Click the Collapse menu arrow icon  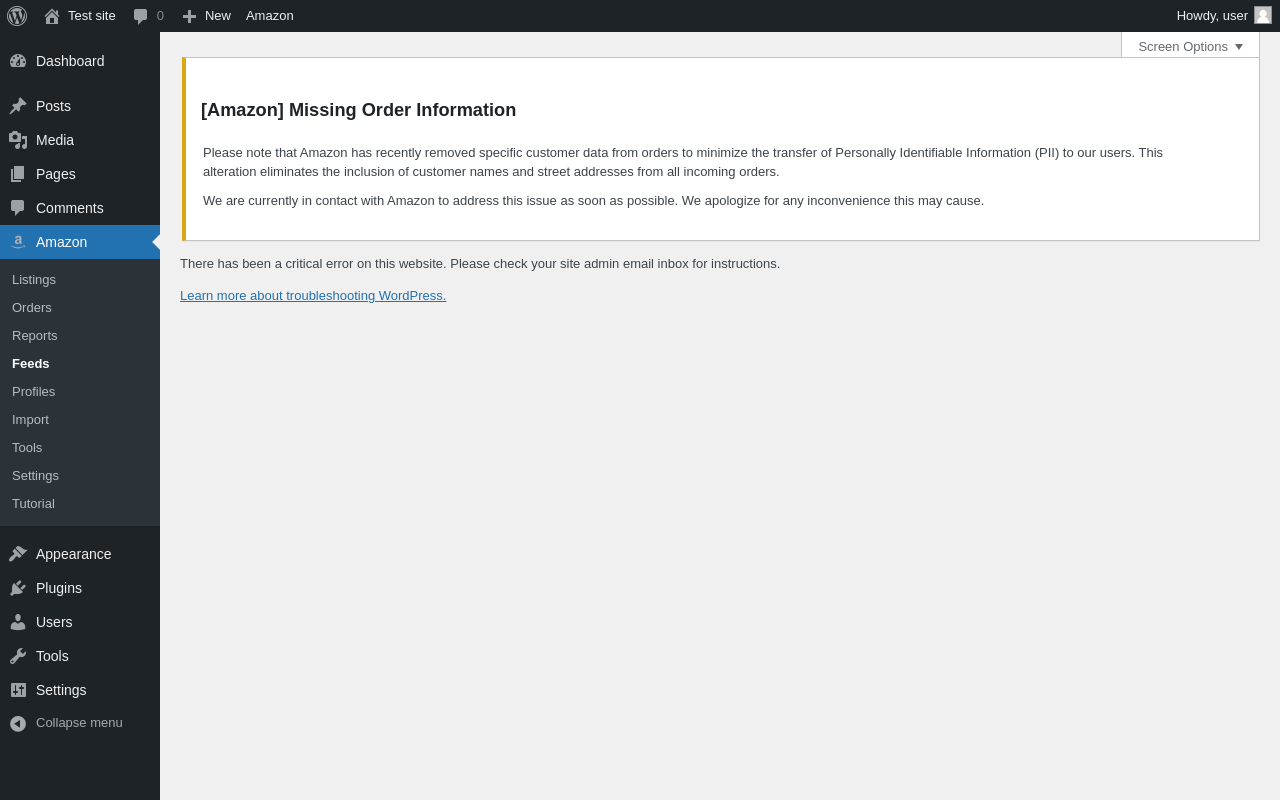(18, 723)
